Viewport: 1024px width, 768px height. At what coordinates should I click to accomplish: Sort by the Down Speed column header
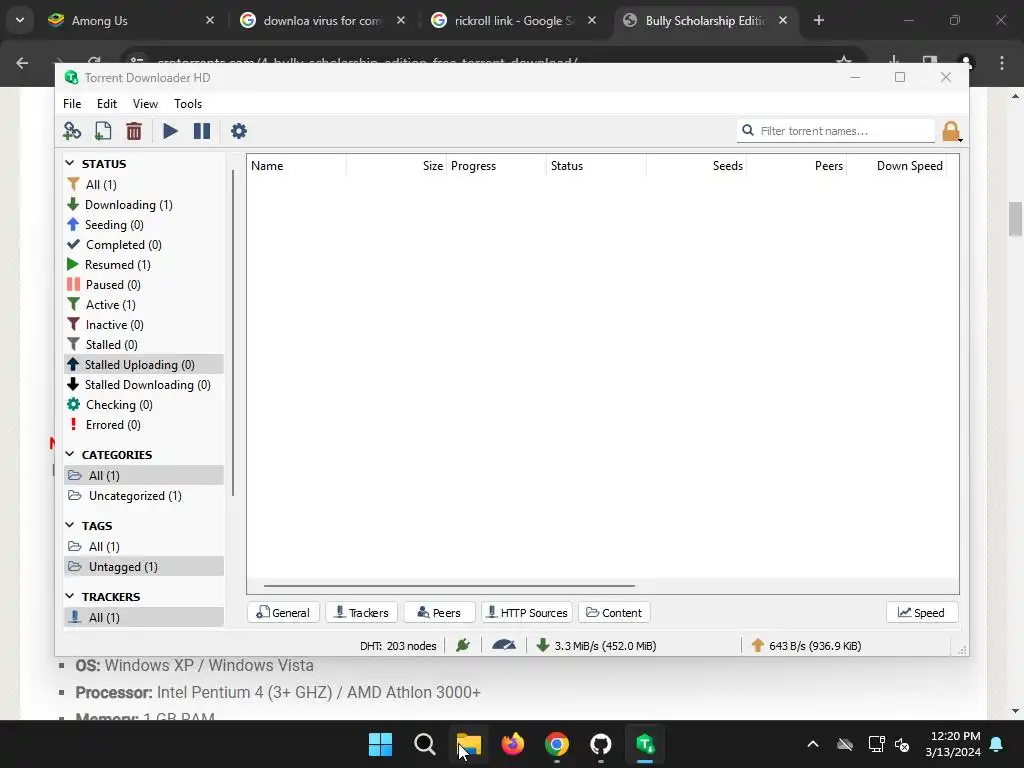pyautogui.click(x=897, y=166)
